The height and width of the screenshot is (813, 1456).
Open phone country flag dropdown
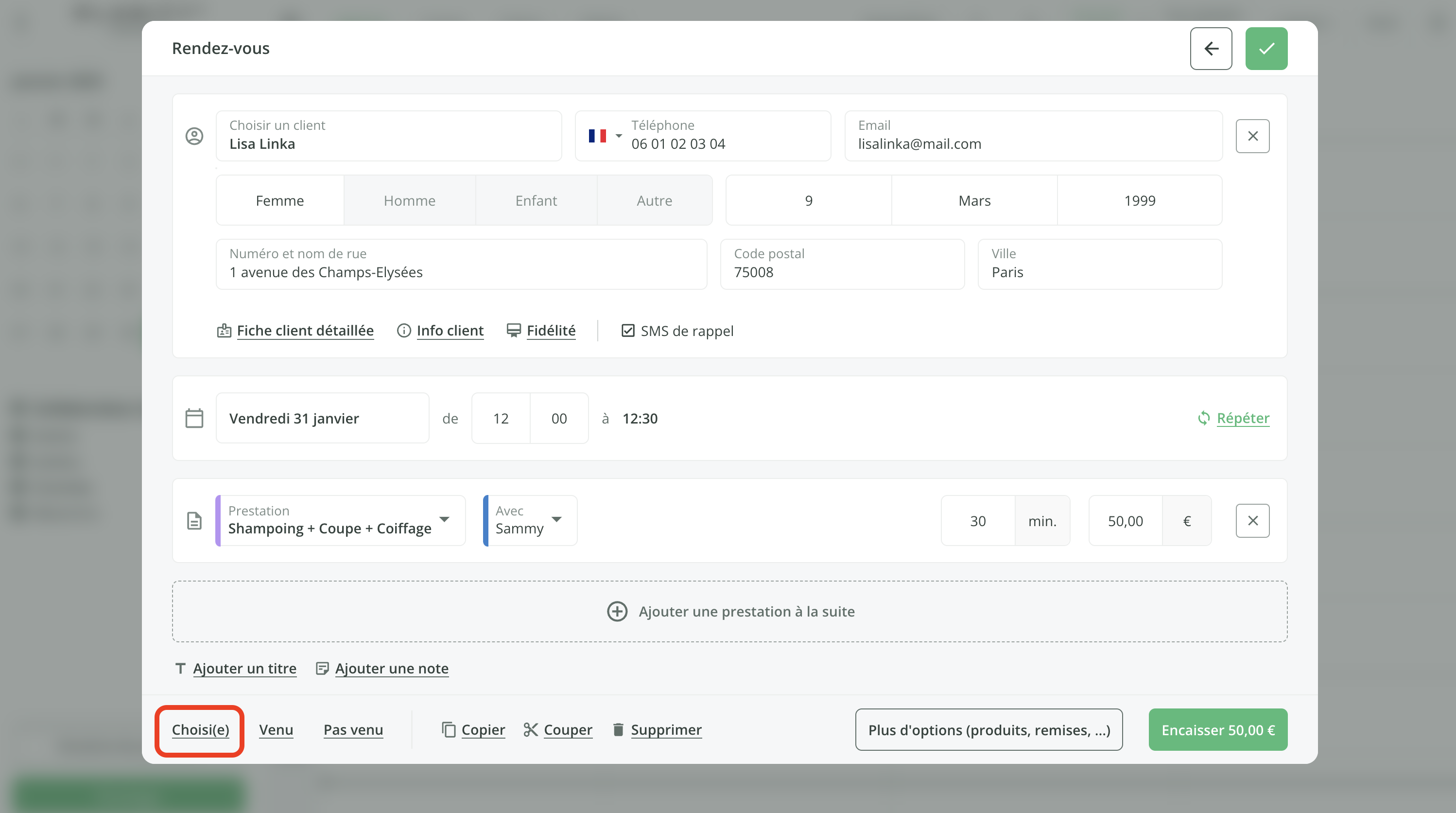point(604,136)
